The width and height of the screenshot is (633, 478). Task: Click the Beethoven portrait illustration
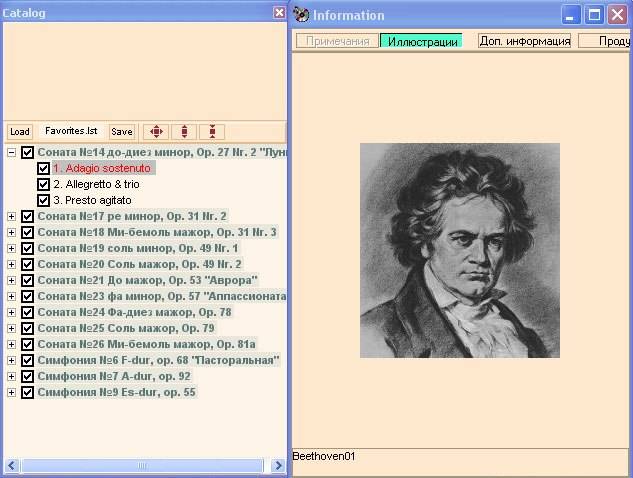click(x=460, y=250)
